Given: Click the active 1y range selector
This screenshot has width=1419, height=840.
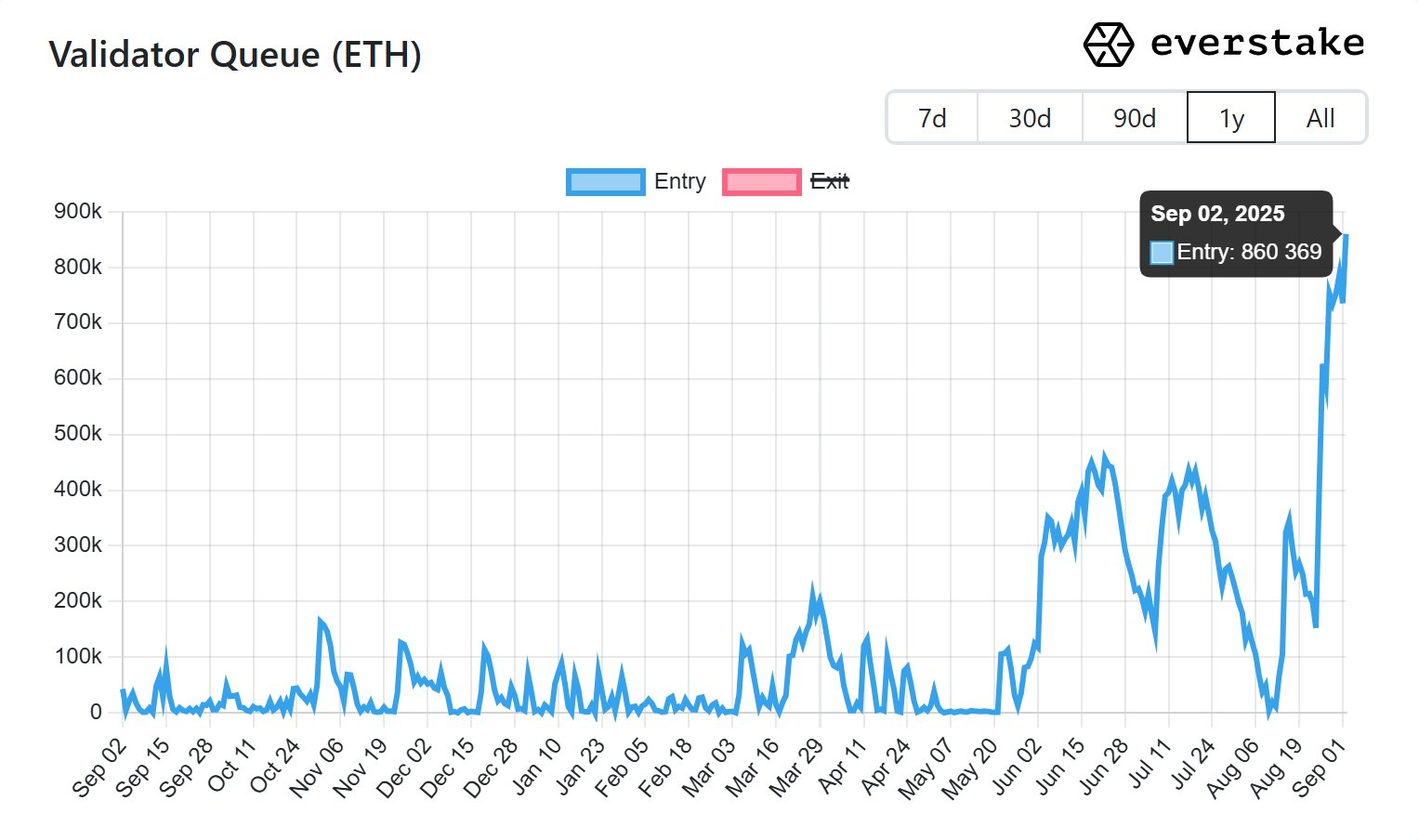Looking at the screenshot, I should point(1230,118).
